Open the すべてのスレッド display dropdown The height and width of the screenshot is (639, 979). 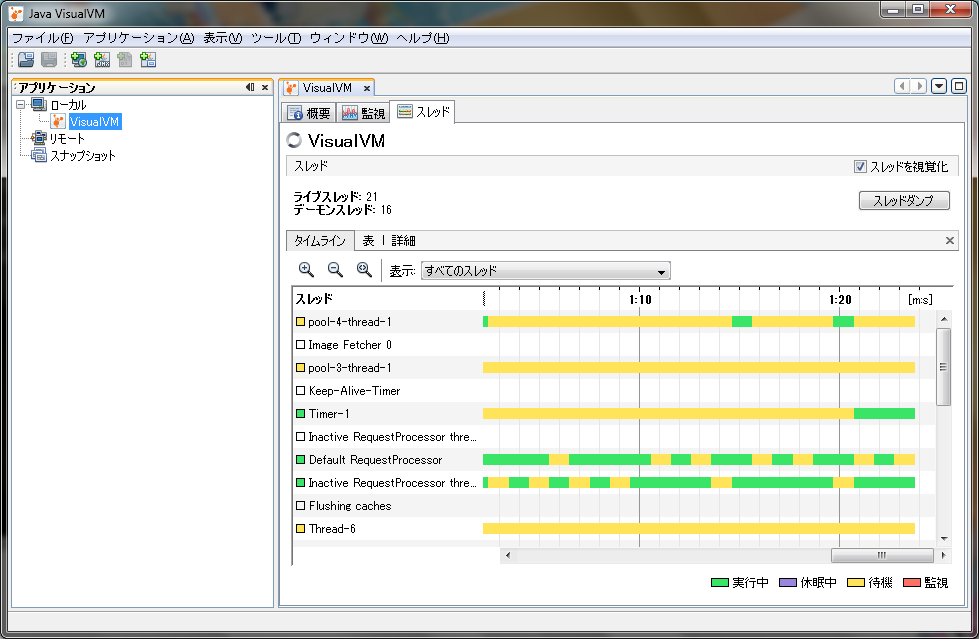546,270
